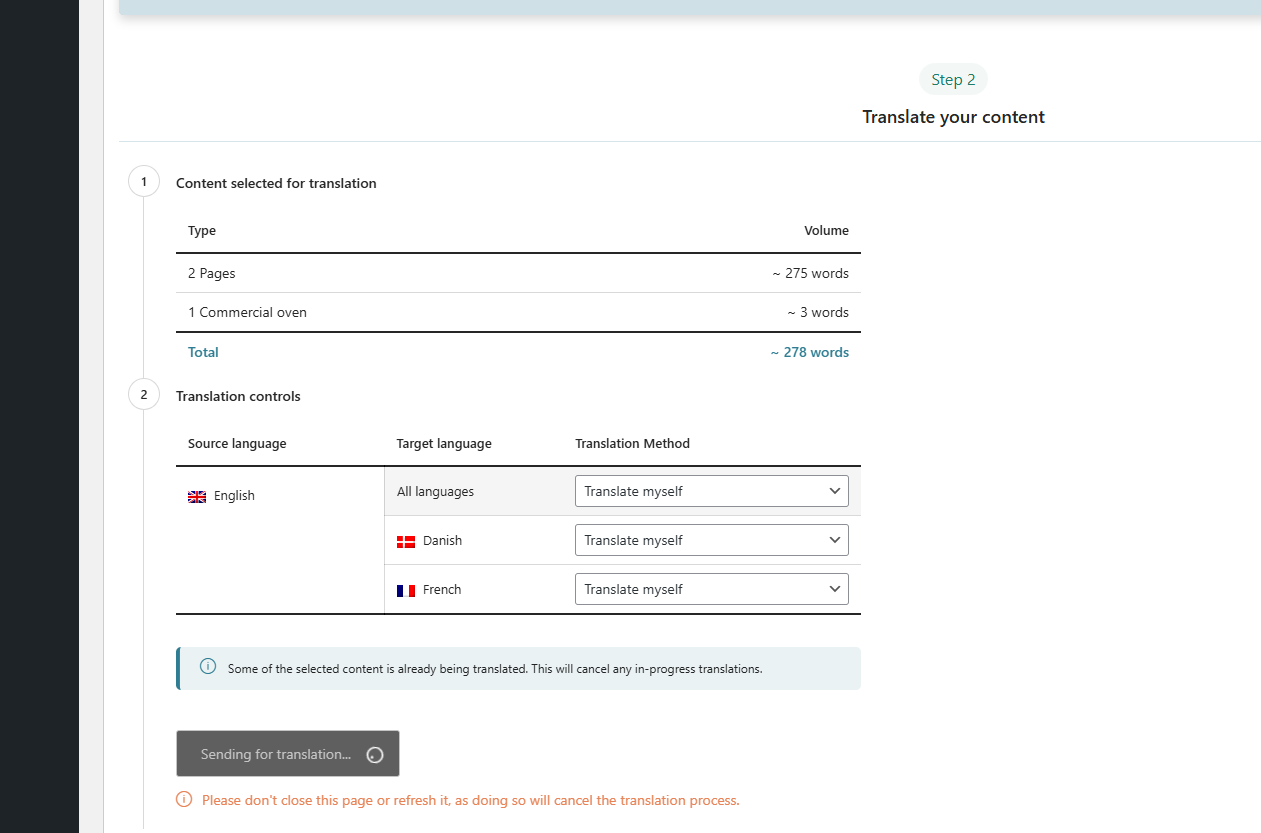Click the "English" source language label
Image resolution: width=1261 pixels, height=833 pixels.
click(x=234, y=495)
